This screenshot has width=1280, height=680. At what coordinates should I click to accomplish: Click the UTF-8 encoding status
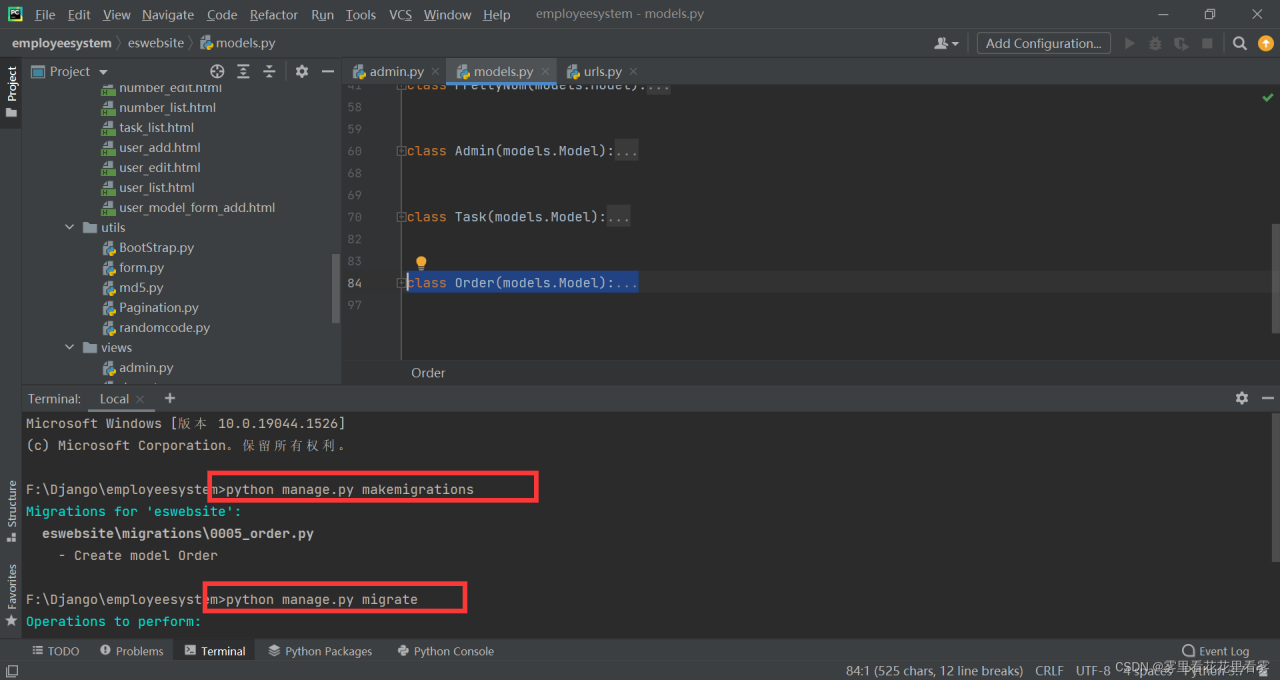[1093, 670]
